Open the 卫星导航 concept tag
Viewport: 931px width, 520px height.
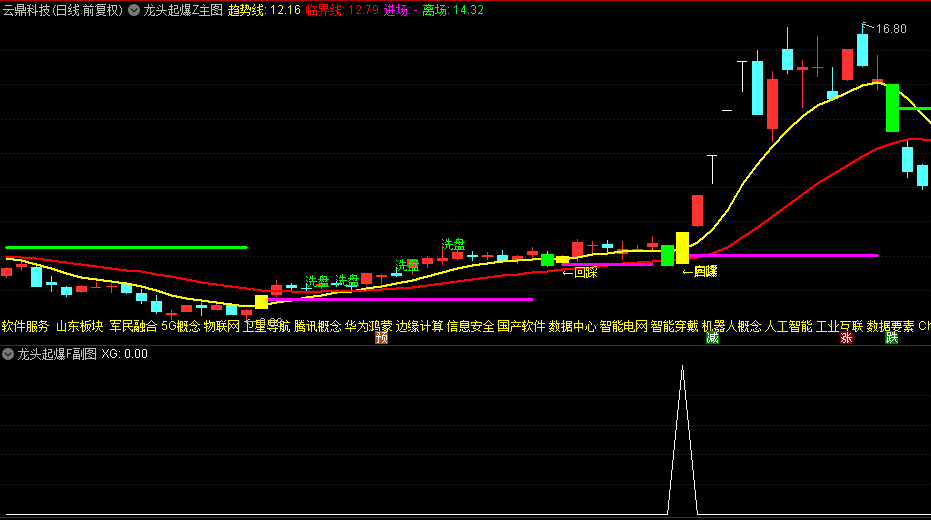coord(267,326)
